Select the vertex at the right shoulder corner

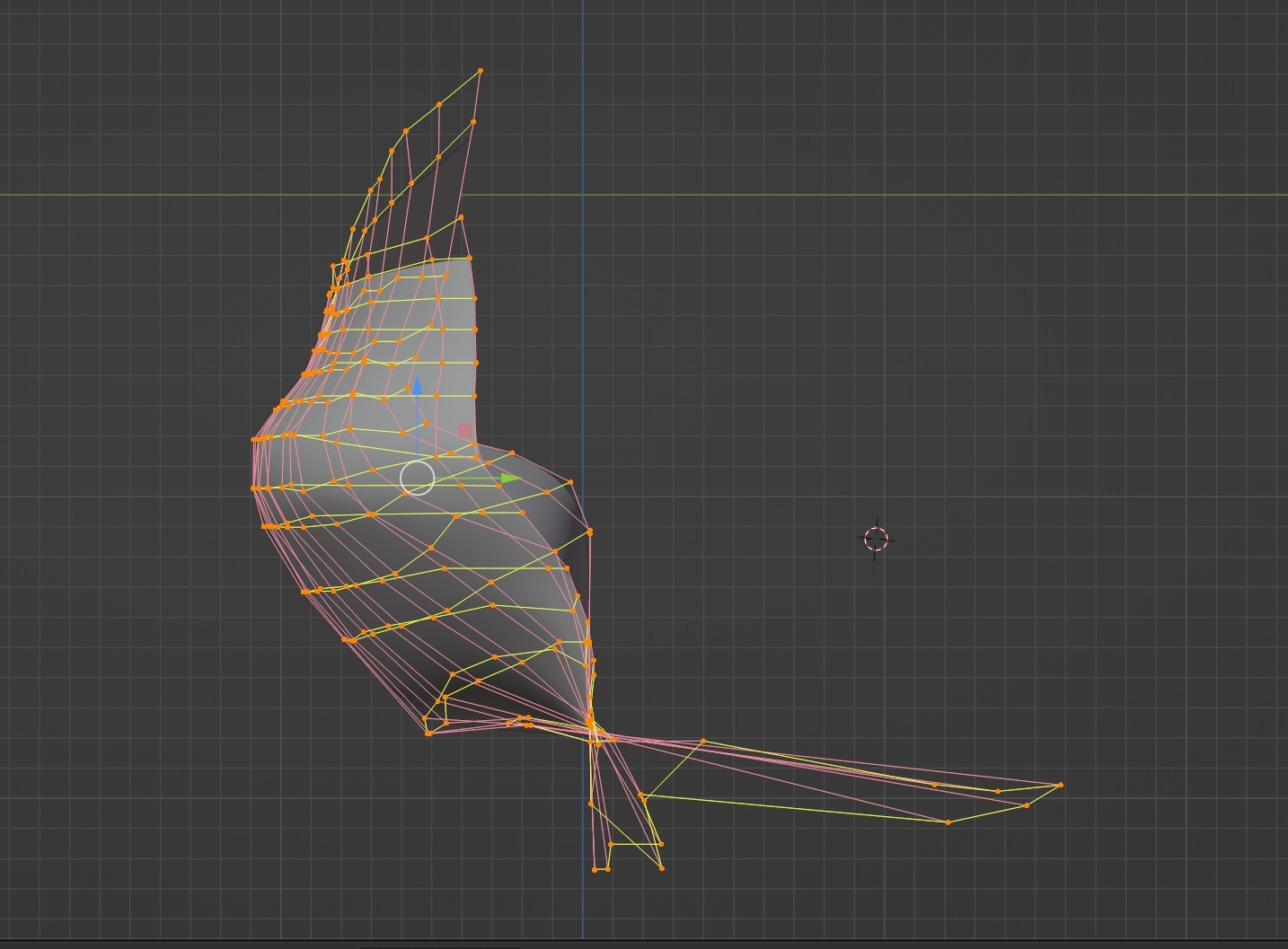(x=572, y=482)
